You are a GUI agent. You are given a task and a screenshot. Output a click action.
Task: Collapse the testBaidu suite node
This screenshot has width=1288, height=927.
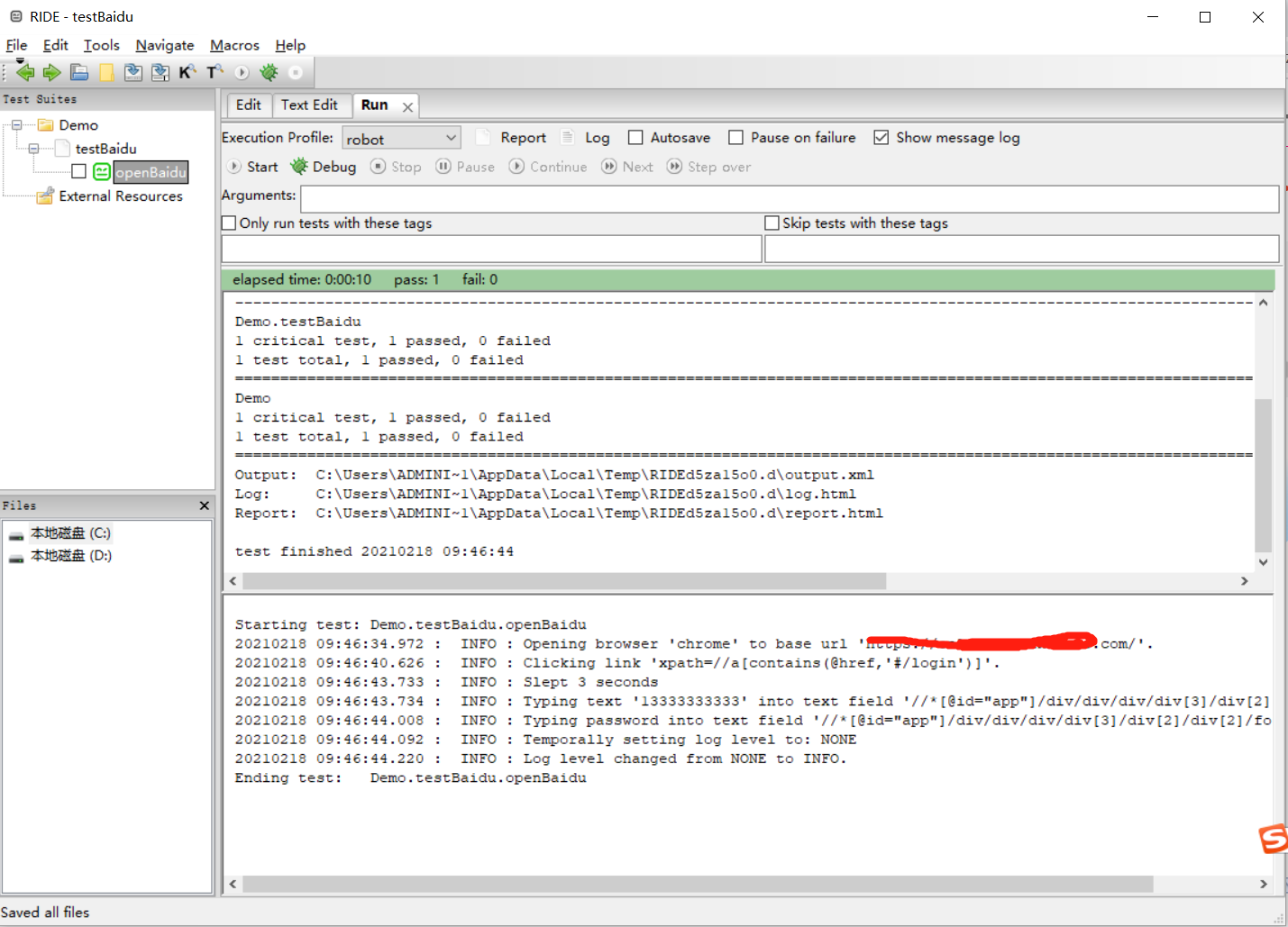pos(33,148)
